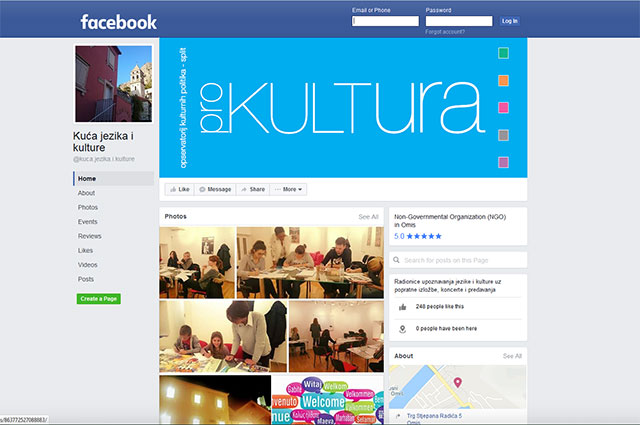Click the green Create a Page button
The height and width of the screenshot is (425, 640).
tap(98, 299)
